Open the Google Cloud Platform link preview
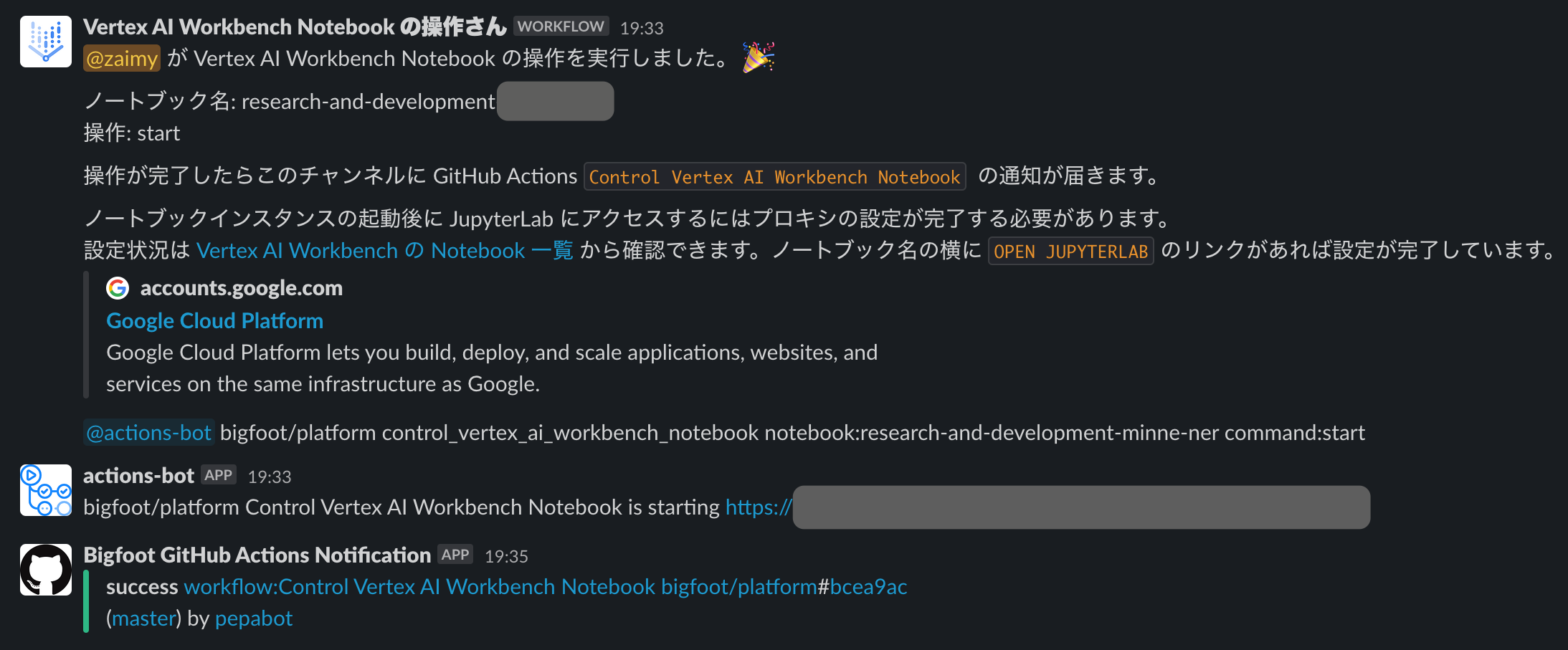The height and width of the screenshot is (650, 1568). coord(214,320)
